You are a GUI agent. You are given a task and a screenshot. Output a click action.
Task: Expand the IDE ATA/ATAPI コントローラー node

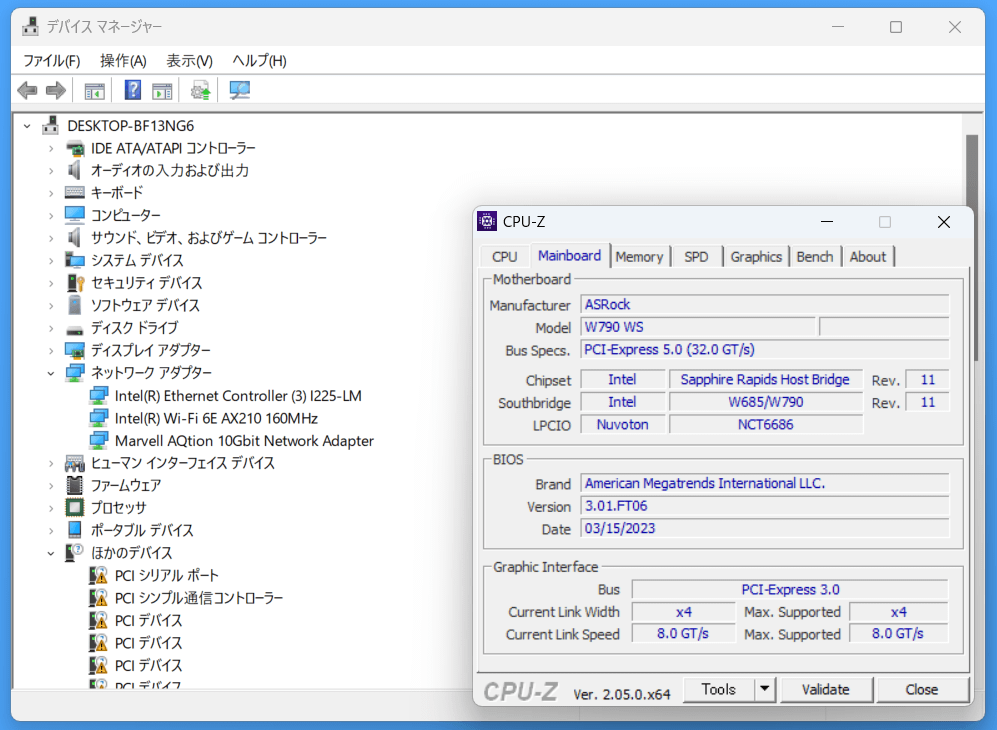pos(51,148)
